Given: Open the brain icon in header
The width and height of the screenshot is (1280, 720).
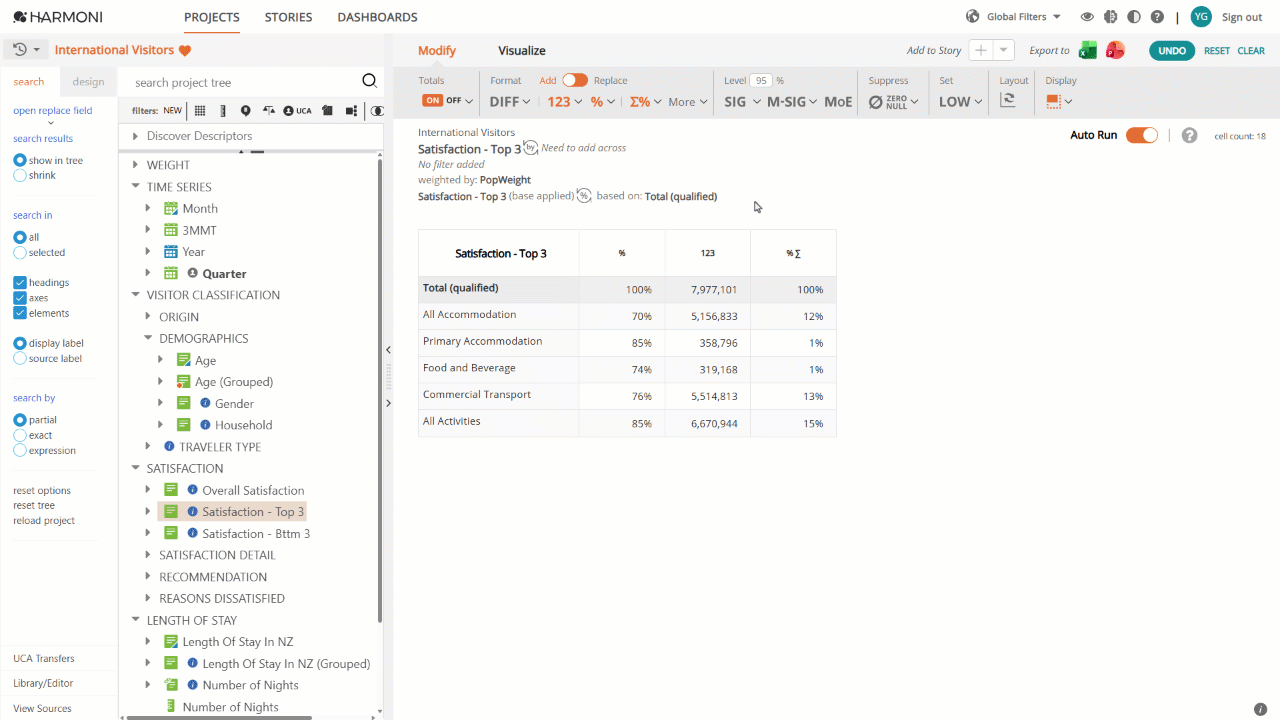Looking at the screenshot, I should click(x=1110, y=17).
